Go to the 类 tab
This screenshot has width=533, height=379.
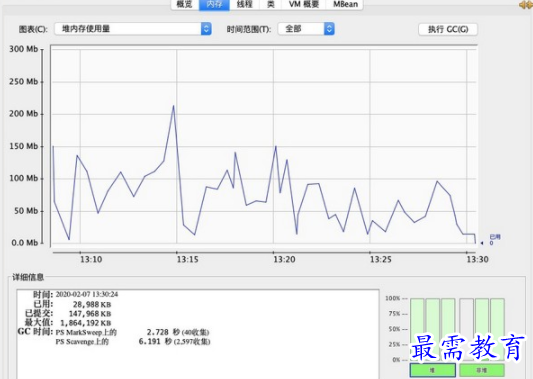tap(271, 4)
